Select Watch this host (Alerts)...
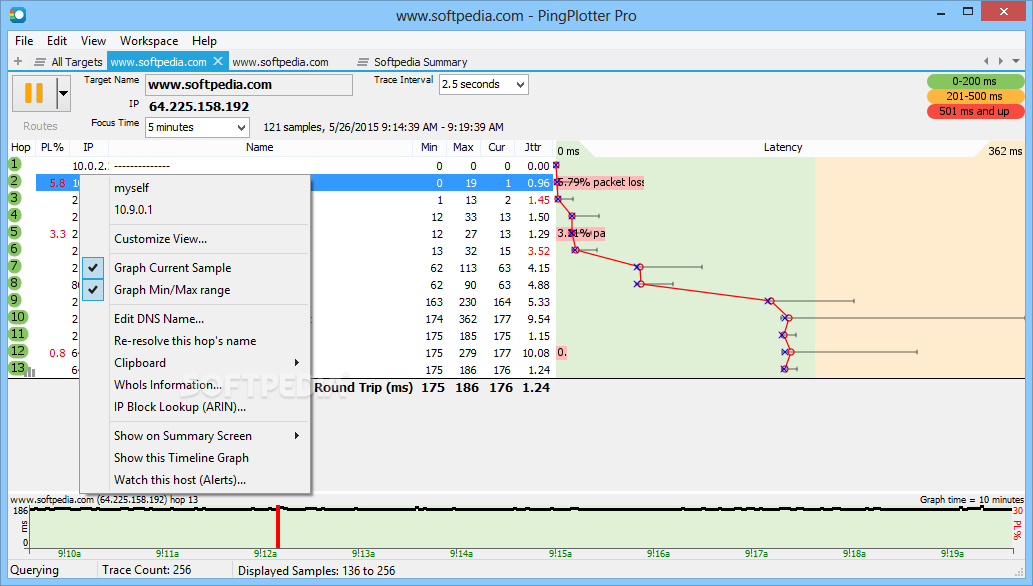Screen dimensions: 1033x586 180,480
